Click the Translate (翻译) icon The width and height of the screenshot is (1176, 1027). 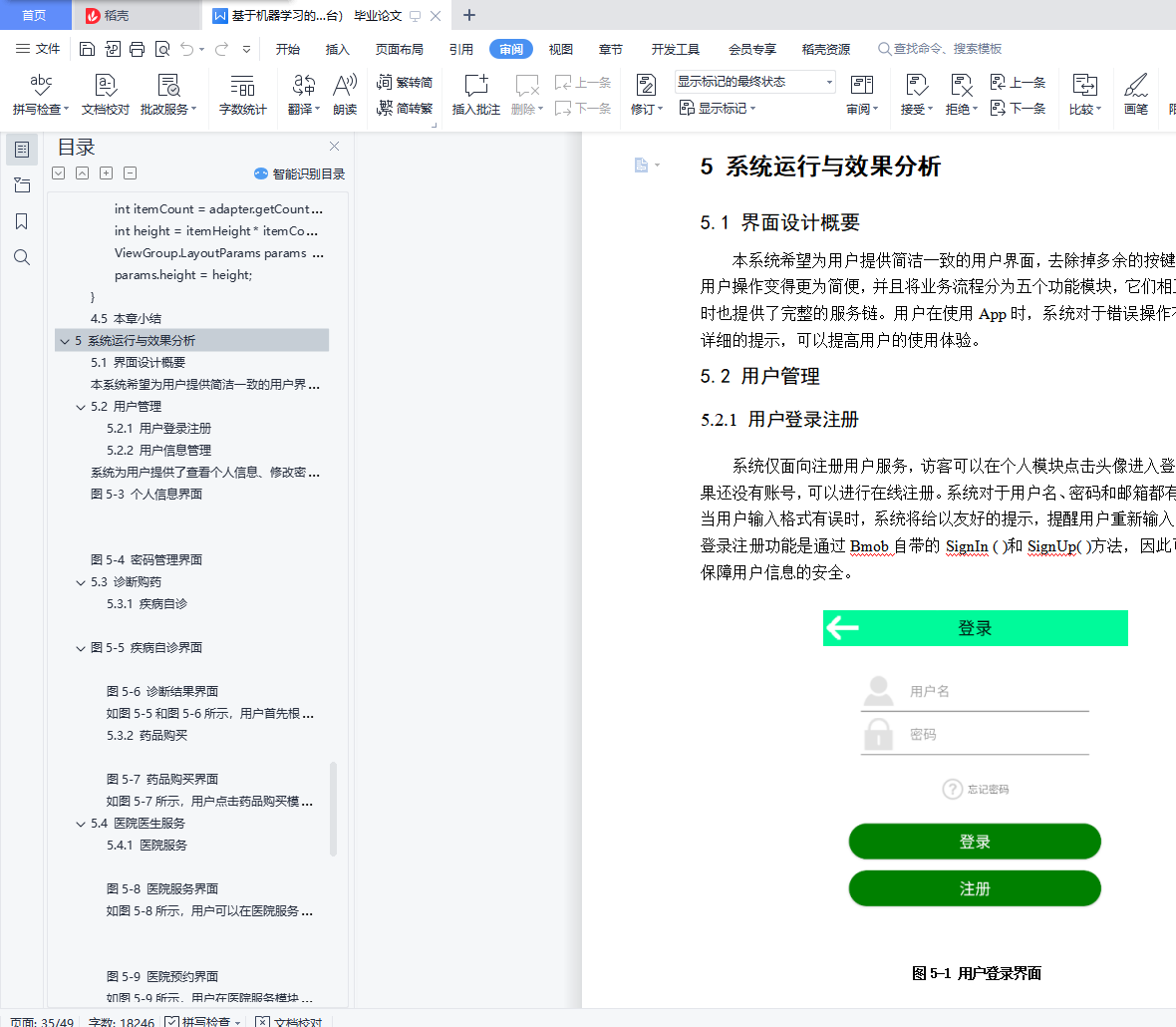click(x=304, y=84)
